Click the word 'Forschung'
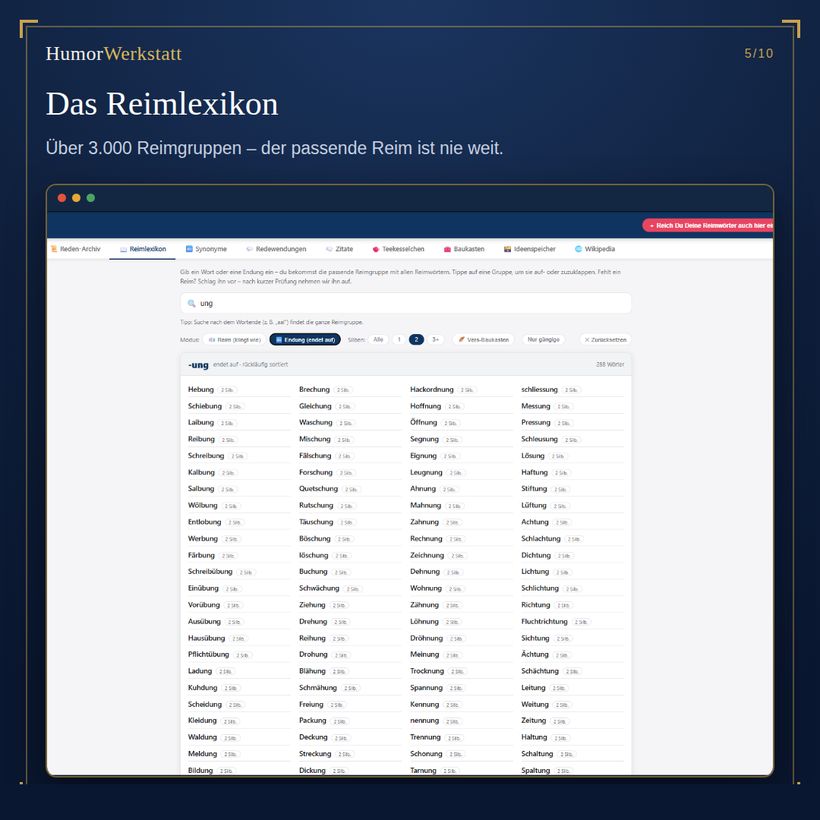Viewport: 820px width, 820px height. click(x=315, y=472)
